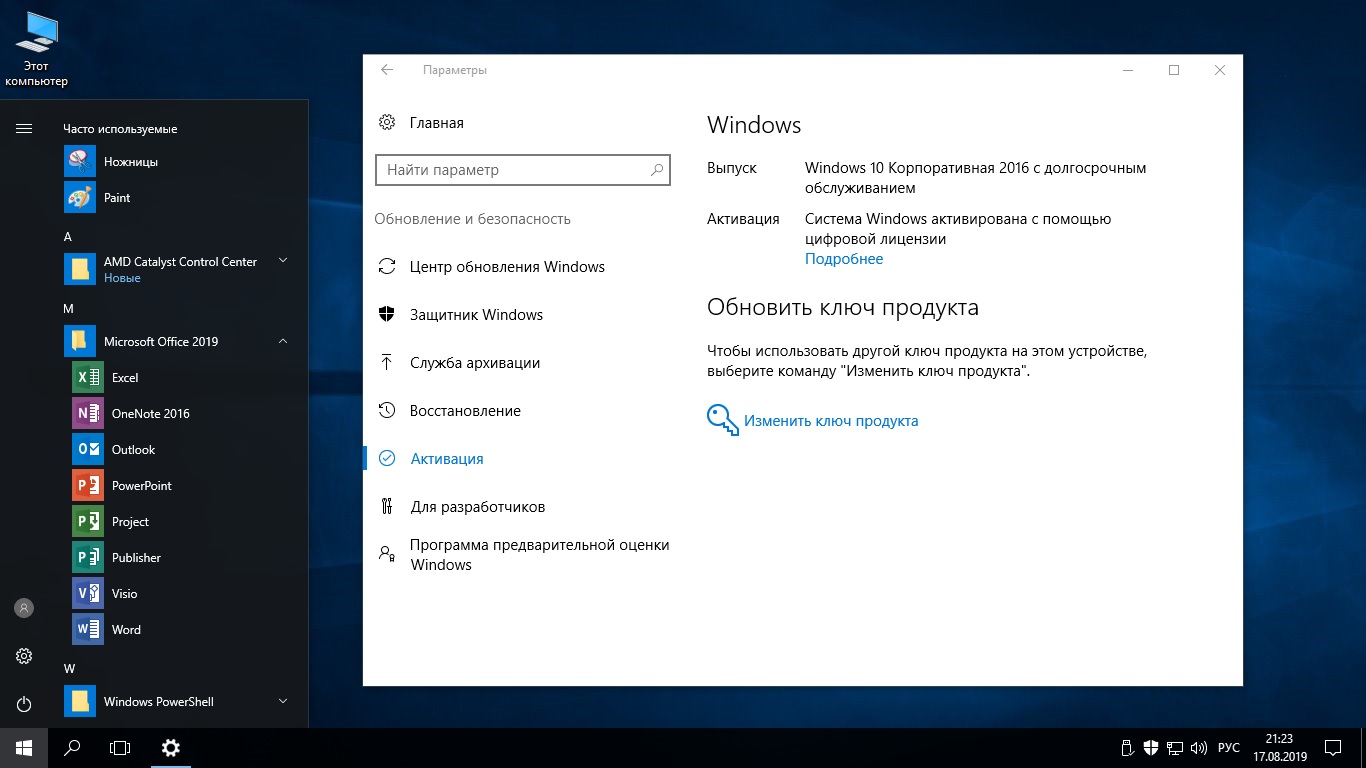Click the РУС language indicator
Image resolution: width=1366 pixels, height=768 pixels.
(1229, 748)
